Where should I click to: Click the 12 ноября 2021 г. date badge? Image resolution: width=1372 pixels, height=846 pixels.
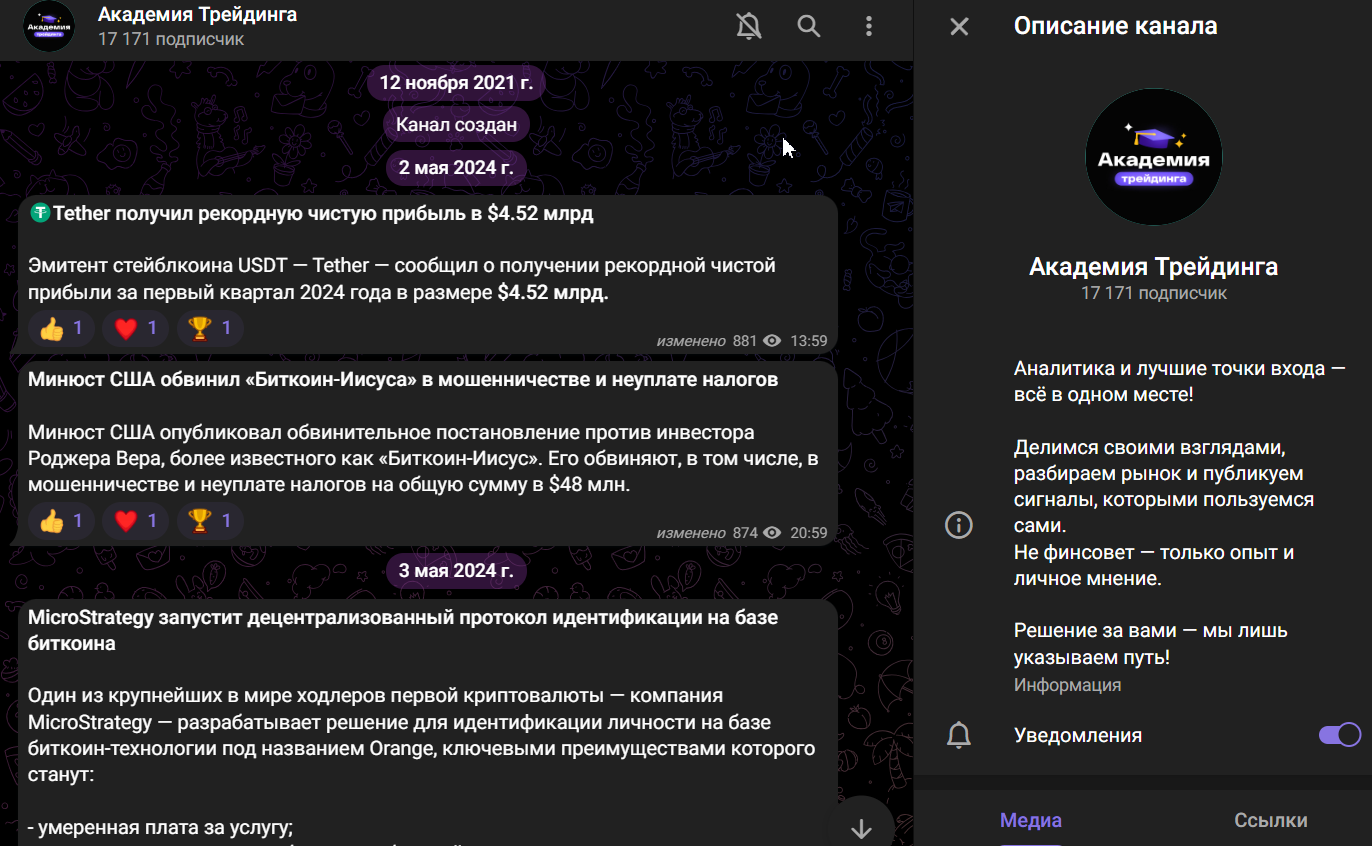click(x=456, y=83)
